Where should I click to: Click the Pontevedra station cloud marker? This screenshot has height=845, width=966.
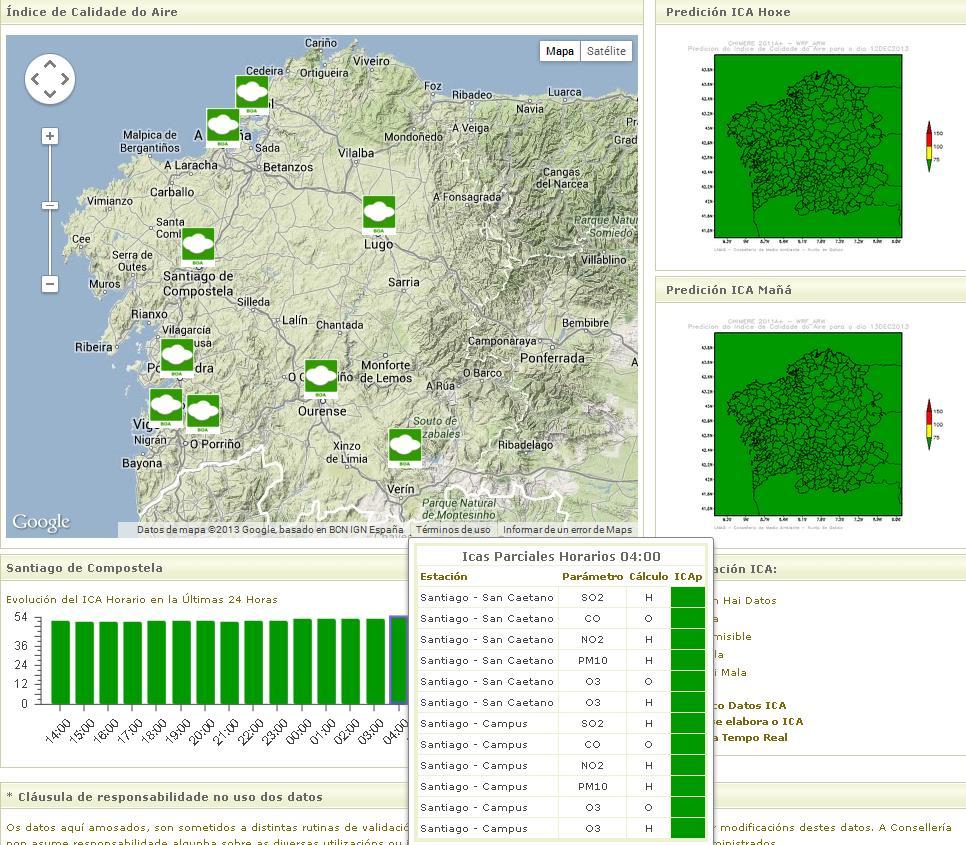point(177,358)
